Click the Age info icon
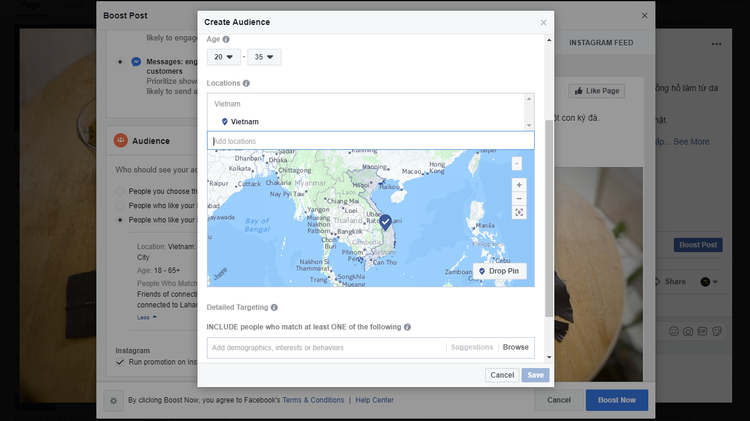The image size is (750, 421). point(226,39)
